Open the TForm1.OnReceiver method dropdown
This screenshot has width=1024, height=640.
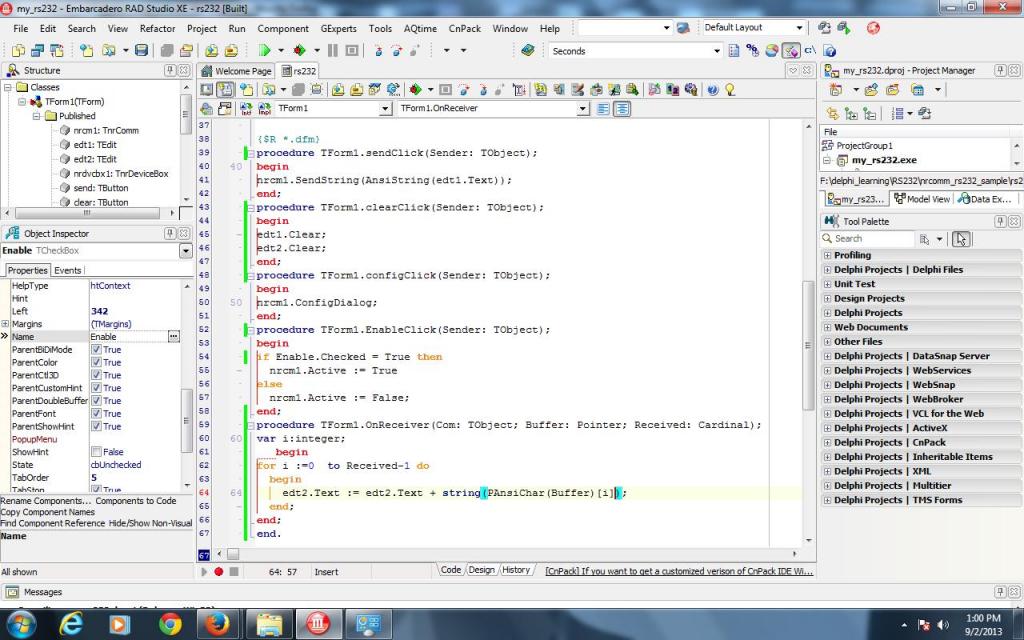coord(583,108)
